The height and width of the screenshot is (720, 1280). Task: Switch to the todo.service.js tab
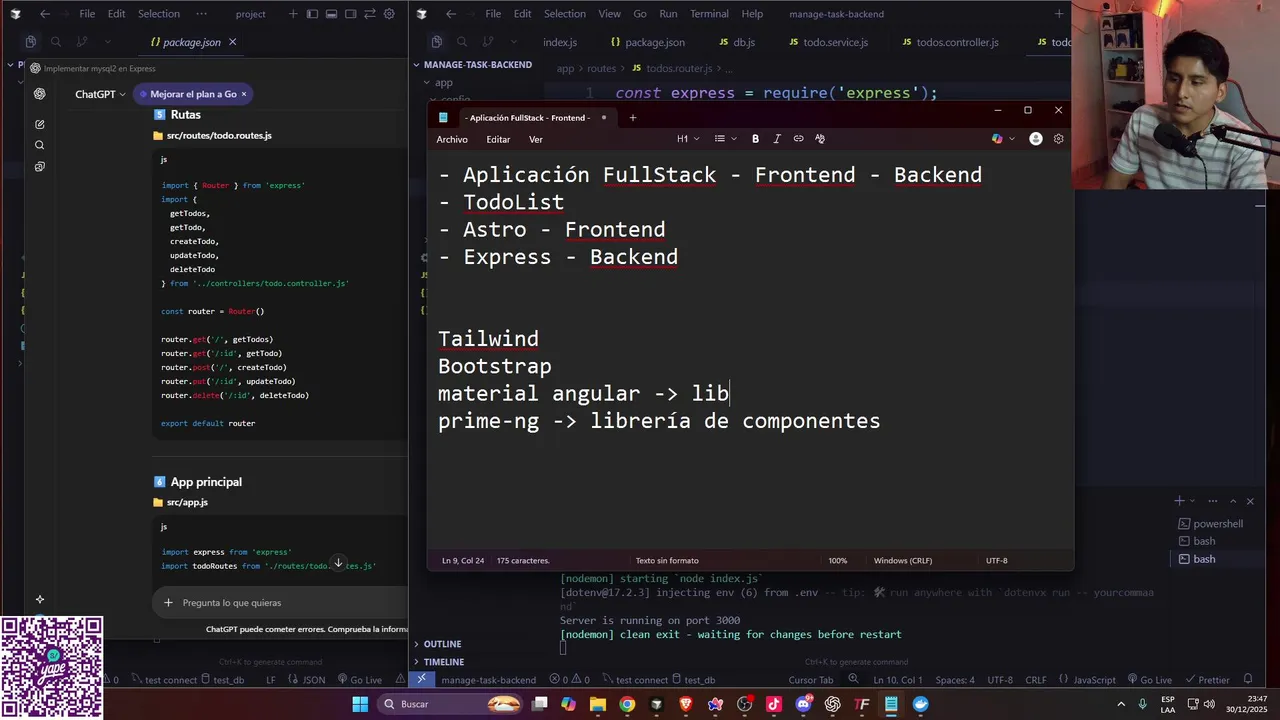point(828,42)
